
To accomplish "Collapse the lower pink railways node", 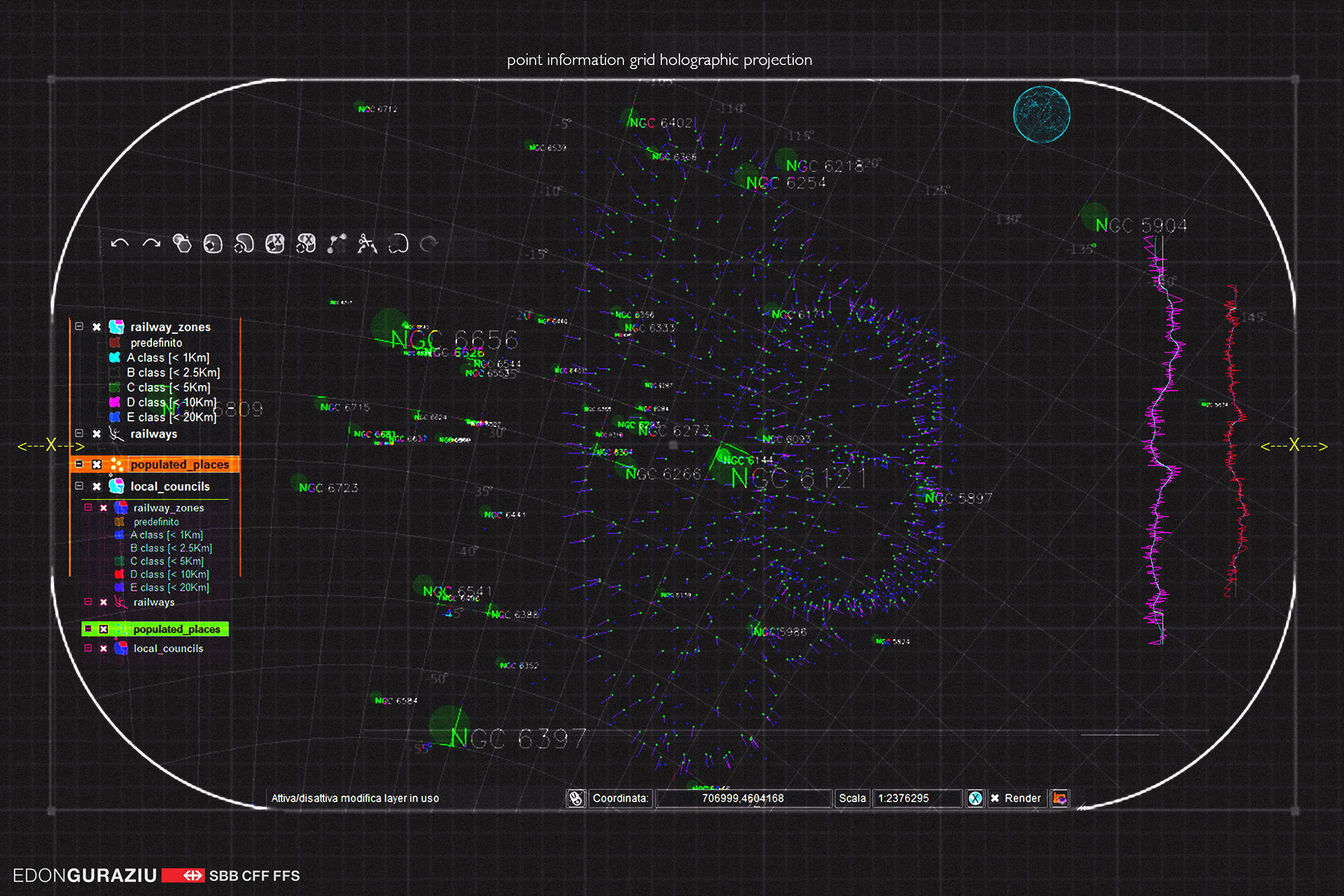I will (x=88, y=601).
